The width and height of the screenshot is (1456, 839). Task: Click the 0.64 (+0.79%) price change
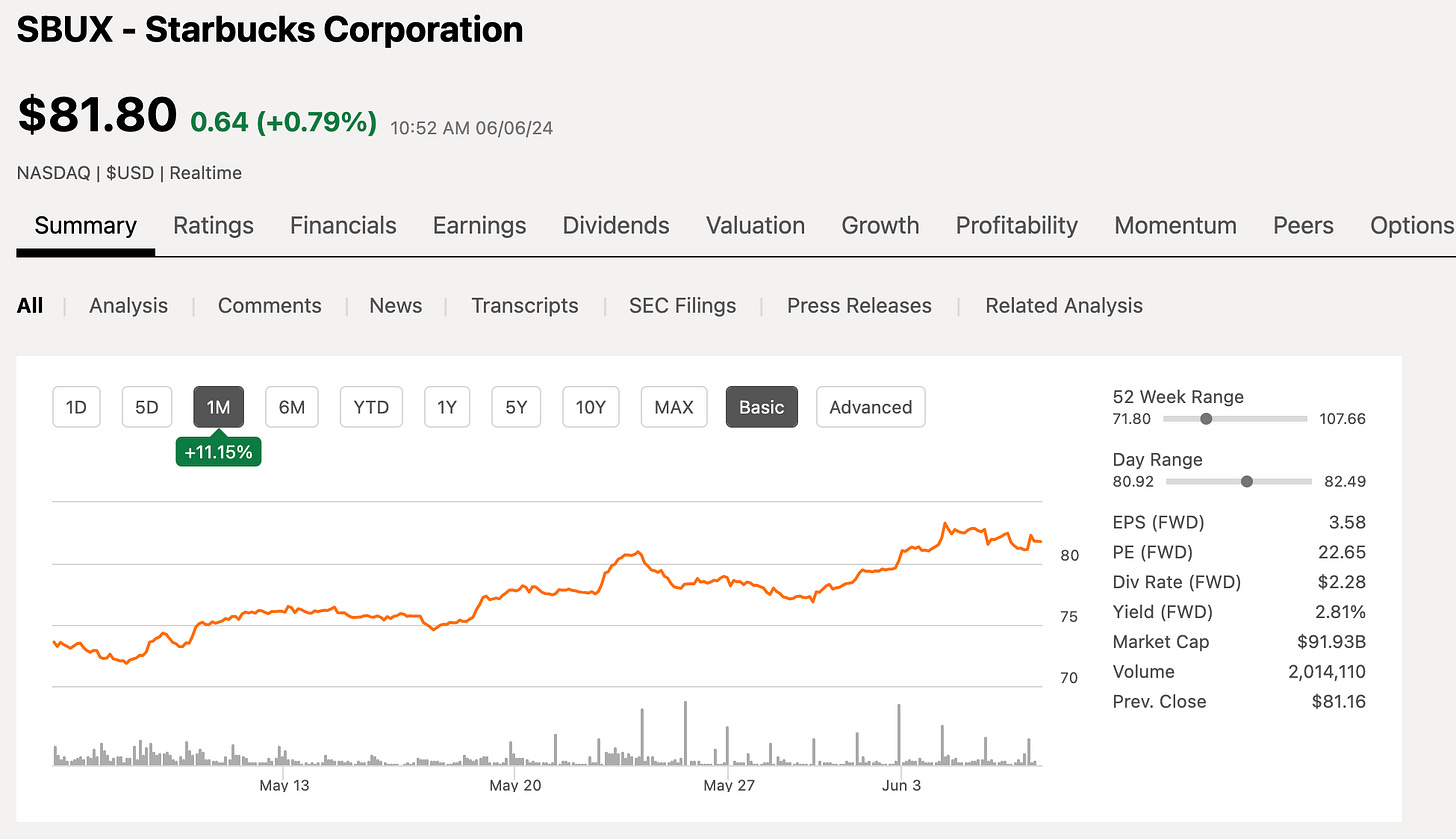point(284,122)
